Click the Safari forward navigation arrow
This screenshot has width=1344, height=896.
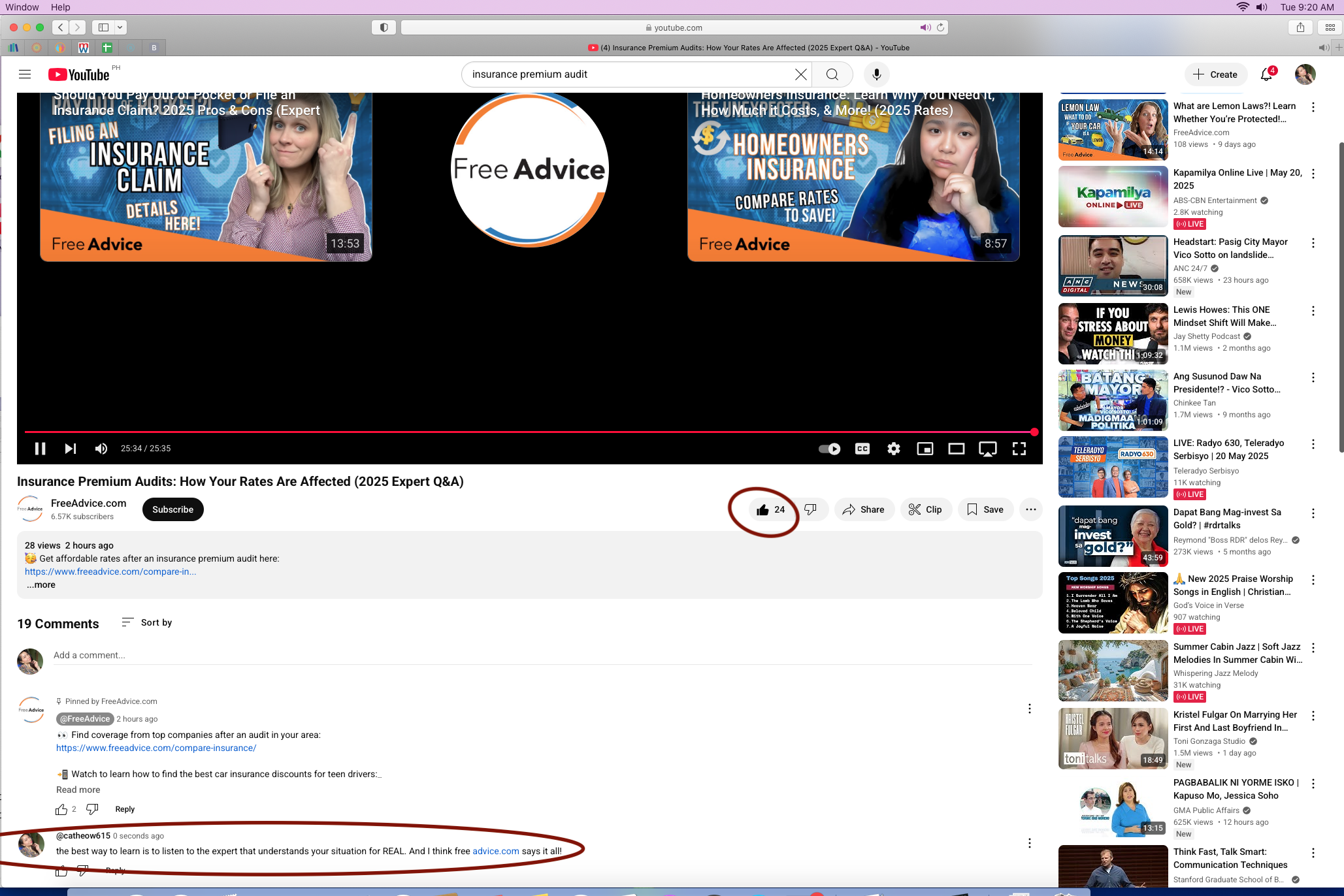tap(77, 27)
